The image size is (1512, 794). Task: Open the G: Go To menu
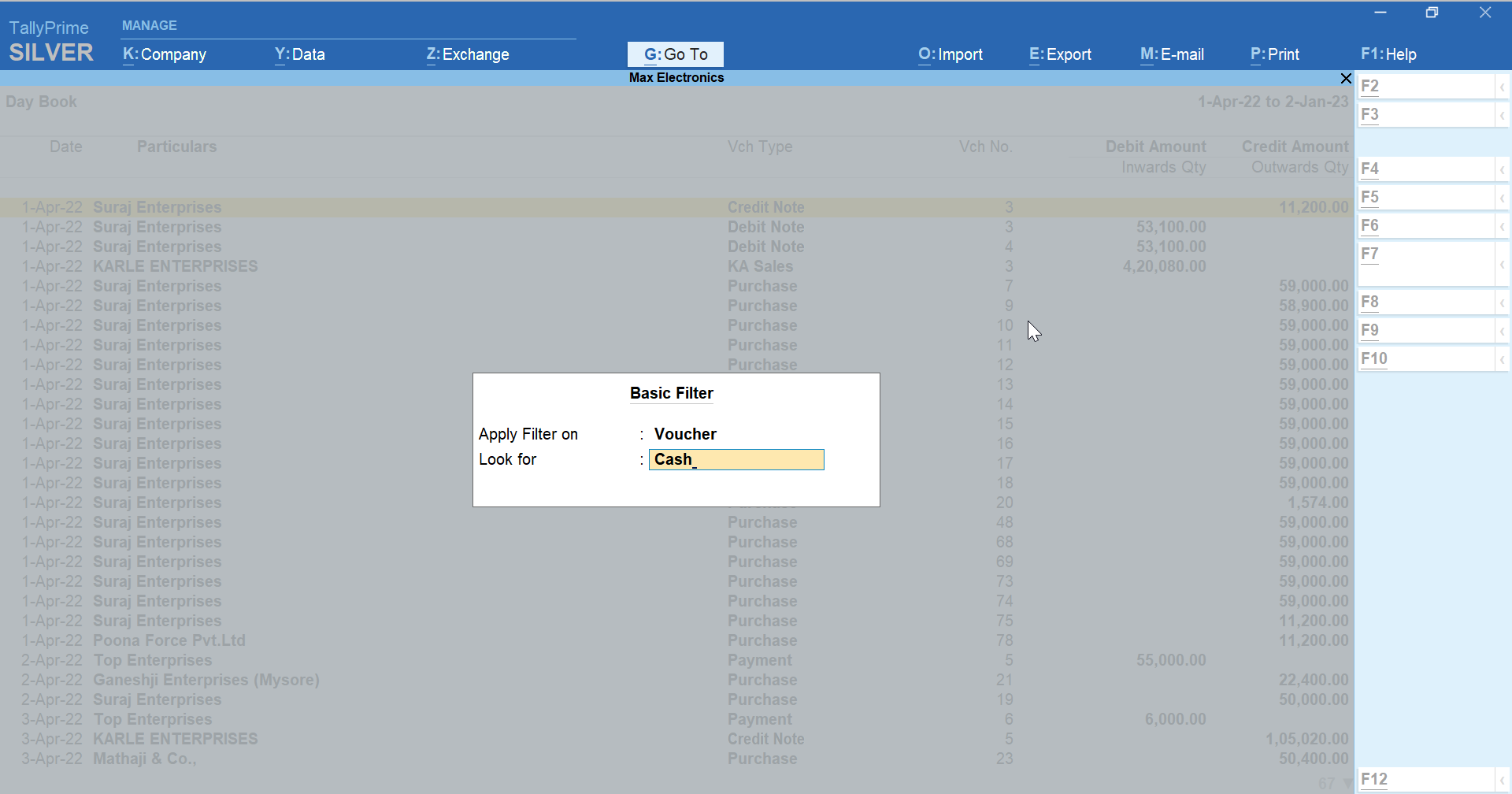[x=675, y=54]
